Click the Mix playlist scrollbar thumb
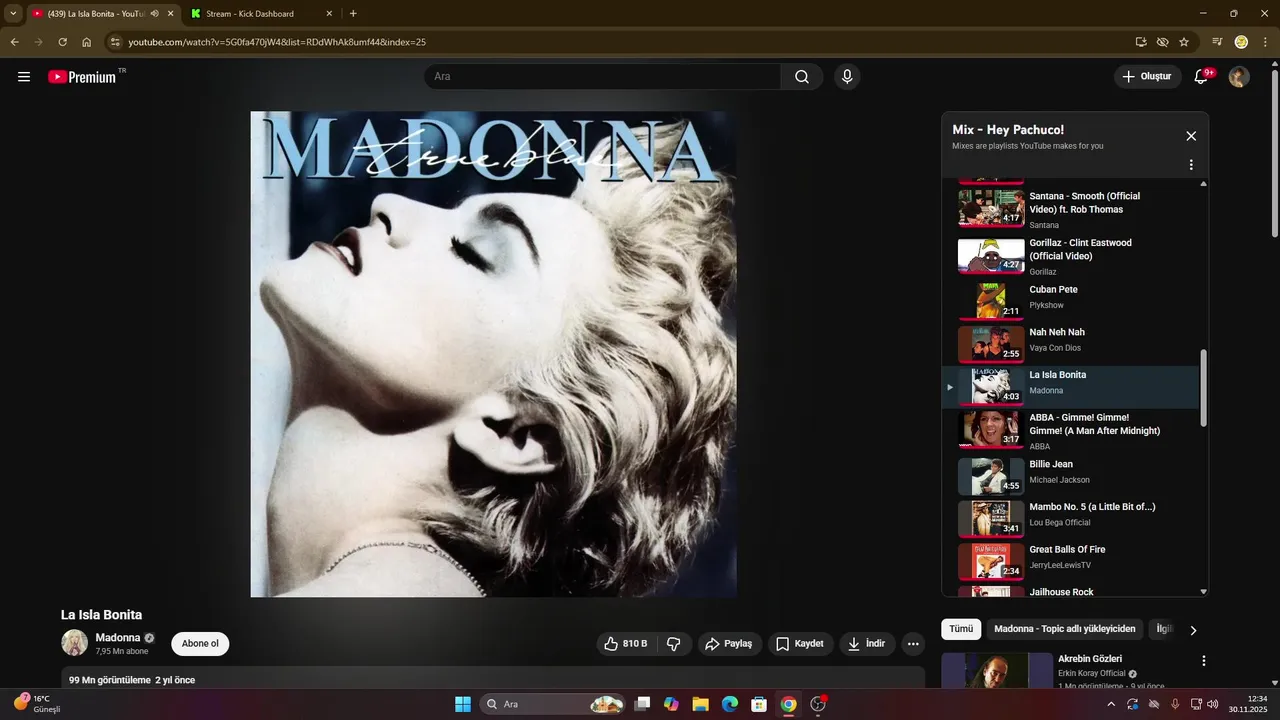The image size is (1280, 720). coord(1203,388)
